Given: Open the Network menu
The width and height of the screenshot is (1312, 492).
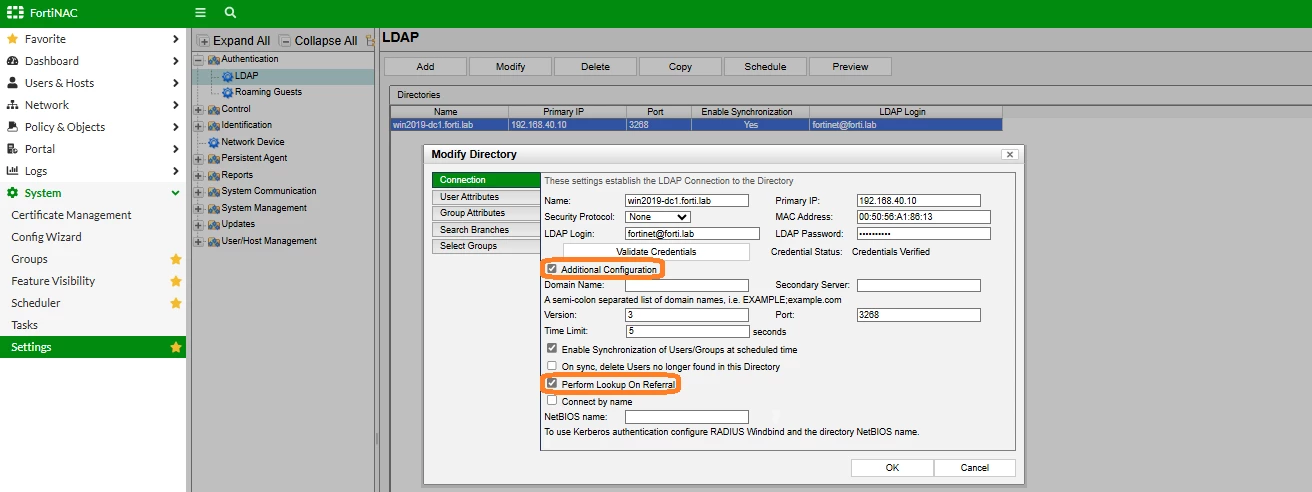Looking at the screenshot, I should click(x=93, y=105).
